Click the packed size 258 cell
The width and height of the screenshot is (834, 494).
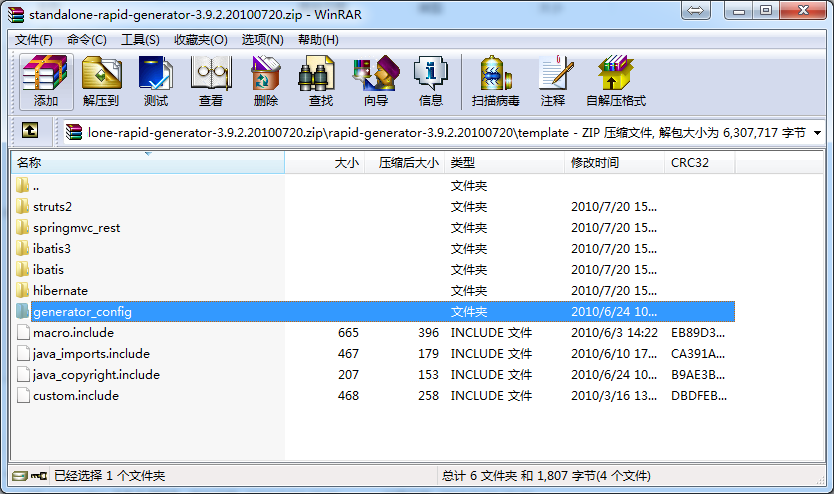coord(428,396)
